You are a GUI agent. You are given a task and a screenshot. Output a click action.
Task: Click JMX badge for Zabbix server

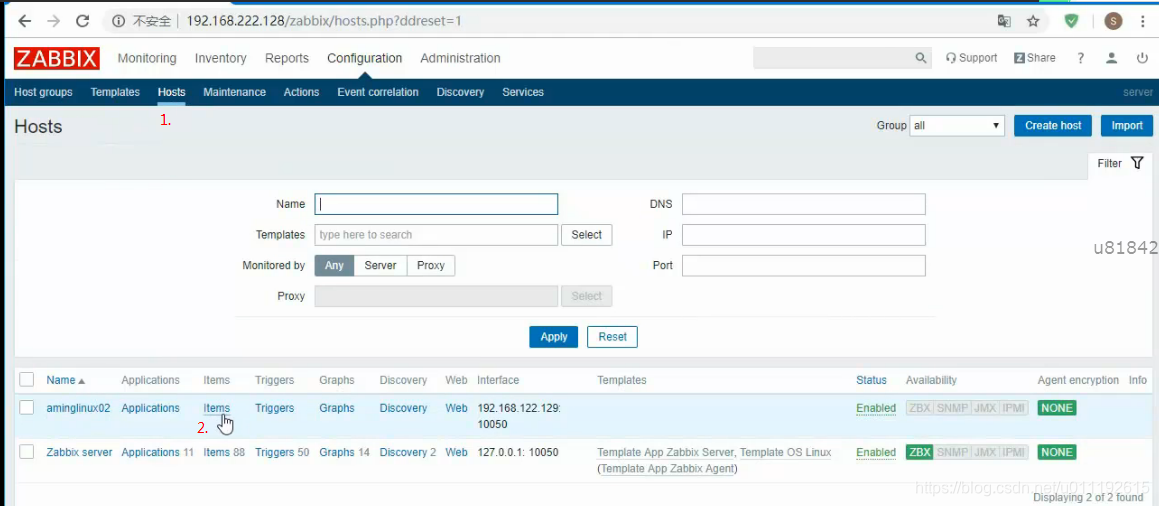(985, 452)
